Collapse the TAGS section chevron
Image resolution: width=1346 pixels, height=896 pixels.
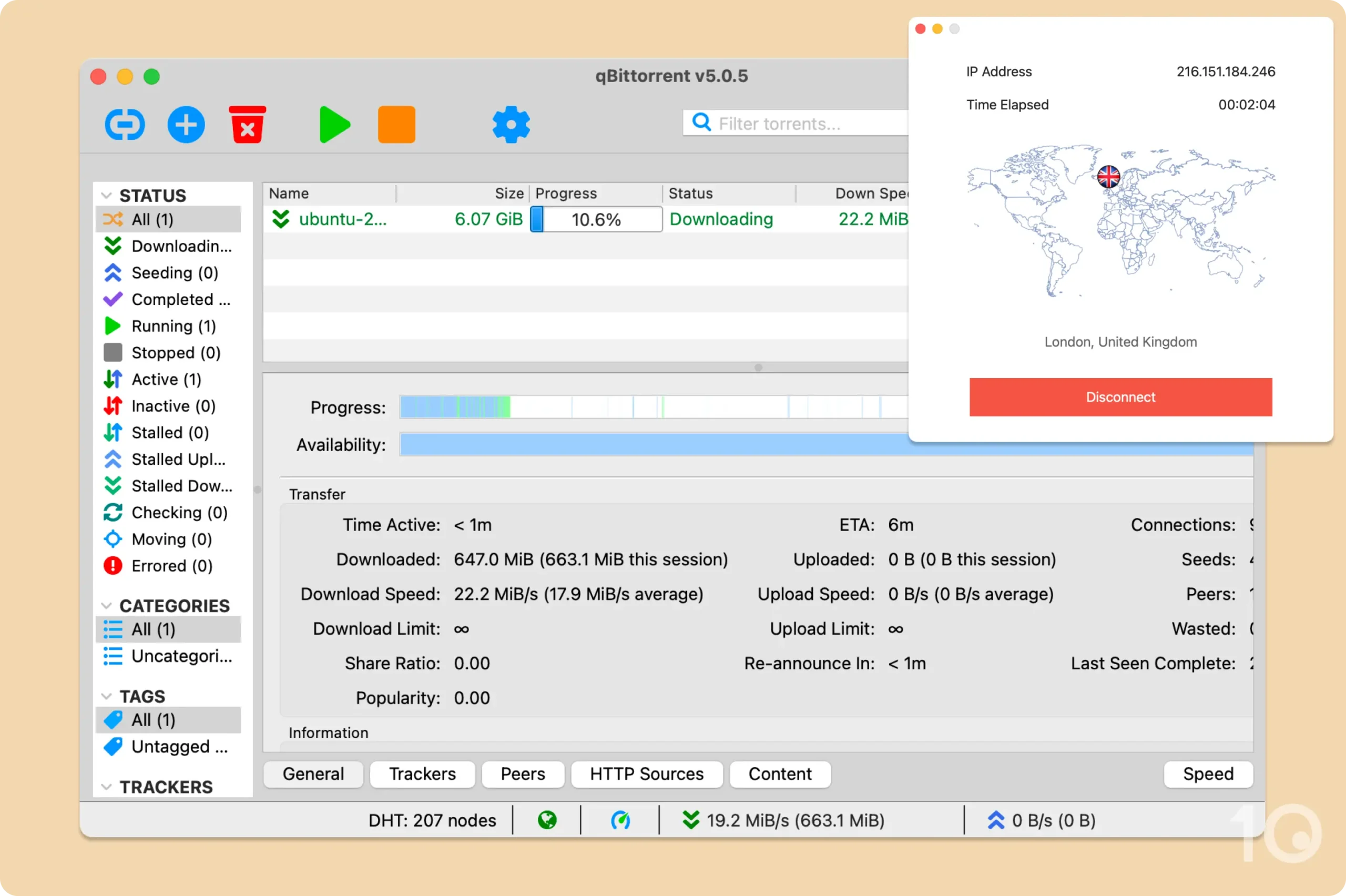click(x=106, y=696)
